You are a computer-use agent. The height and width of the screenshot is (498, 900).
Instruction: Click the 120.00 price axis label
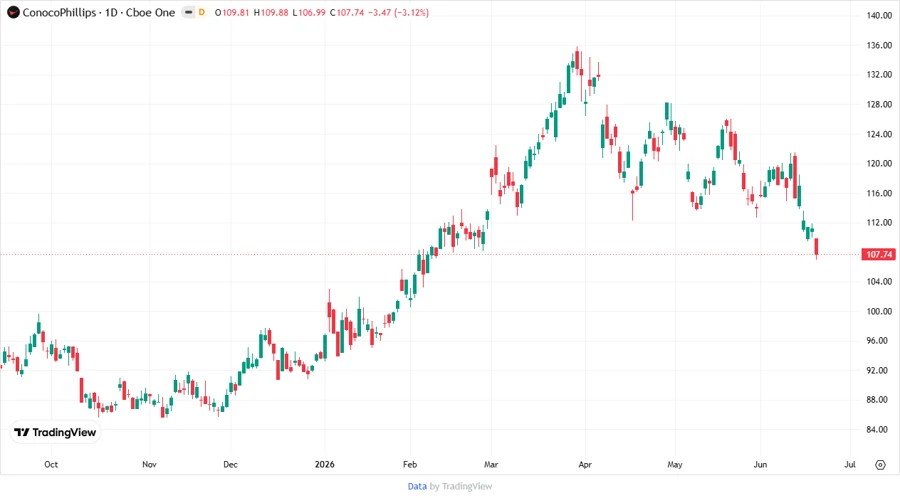click(x=879, y=164)
